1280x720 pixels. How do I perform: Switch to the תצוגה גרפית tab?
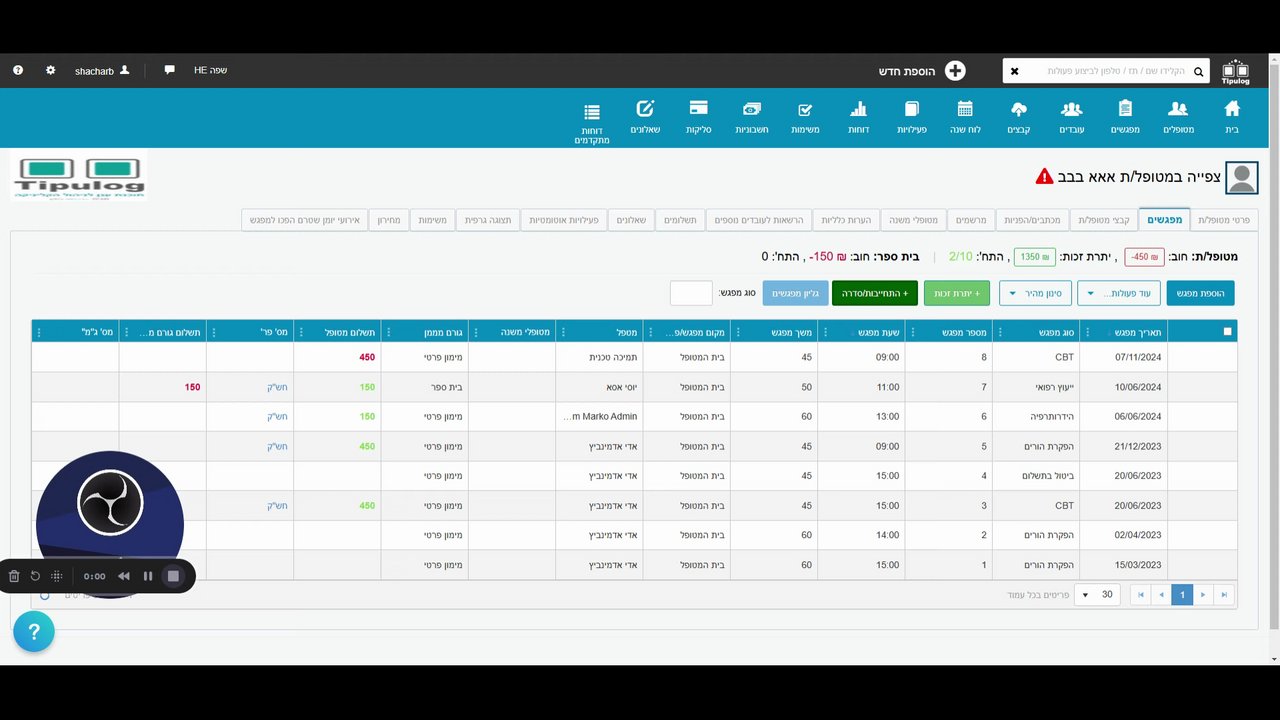coord(488,220)
